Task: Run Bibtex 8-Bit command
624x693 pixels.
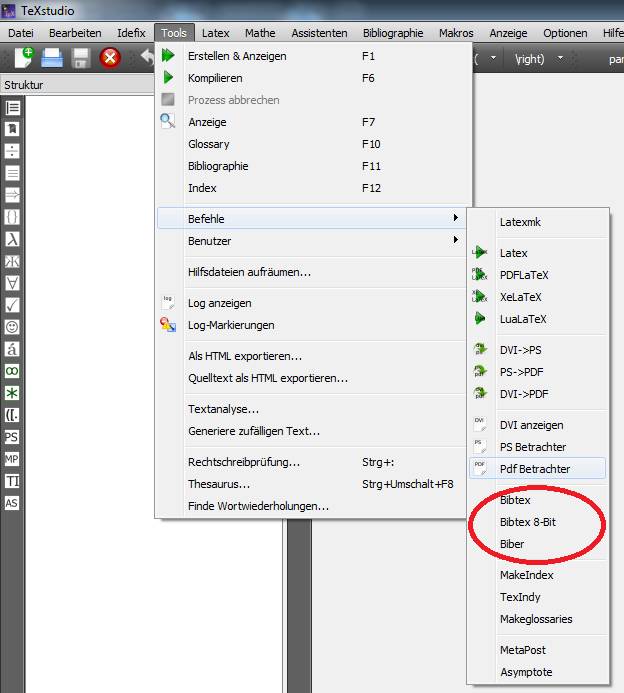Action: point(538,522)
